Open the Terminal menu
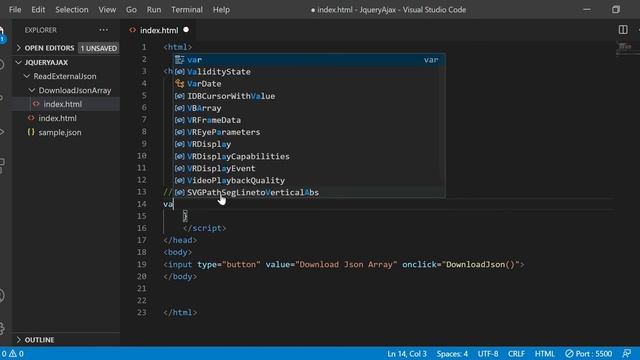640x360 pixels. click(x=187, y=9)
